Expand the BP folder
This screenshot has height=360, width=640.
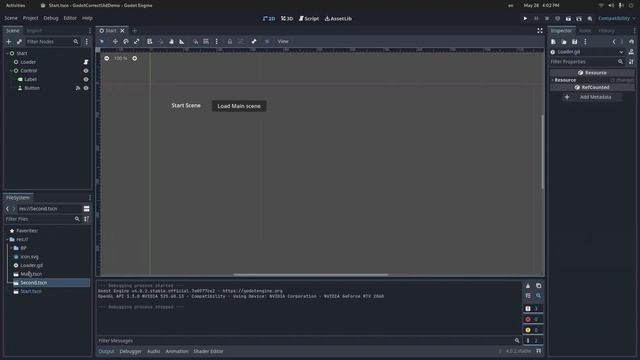coord(11,248)
